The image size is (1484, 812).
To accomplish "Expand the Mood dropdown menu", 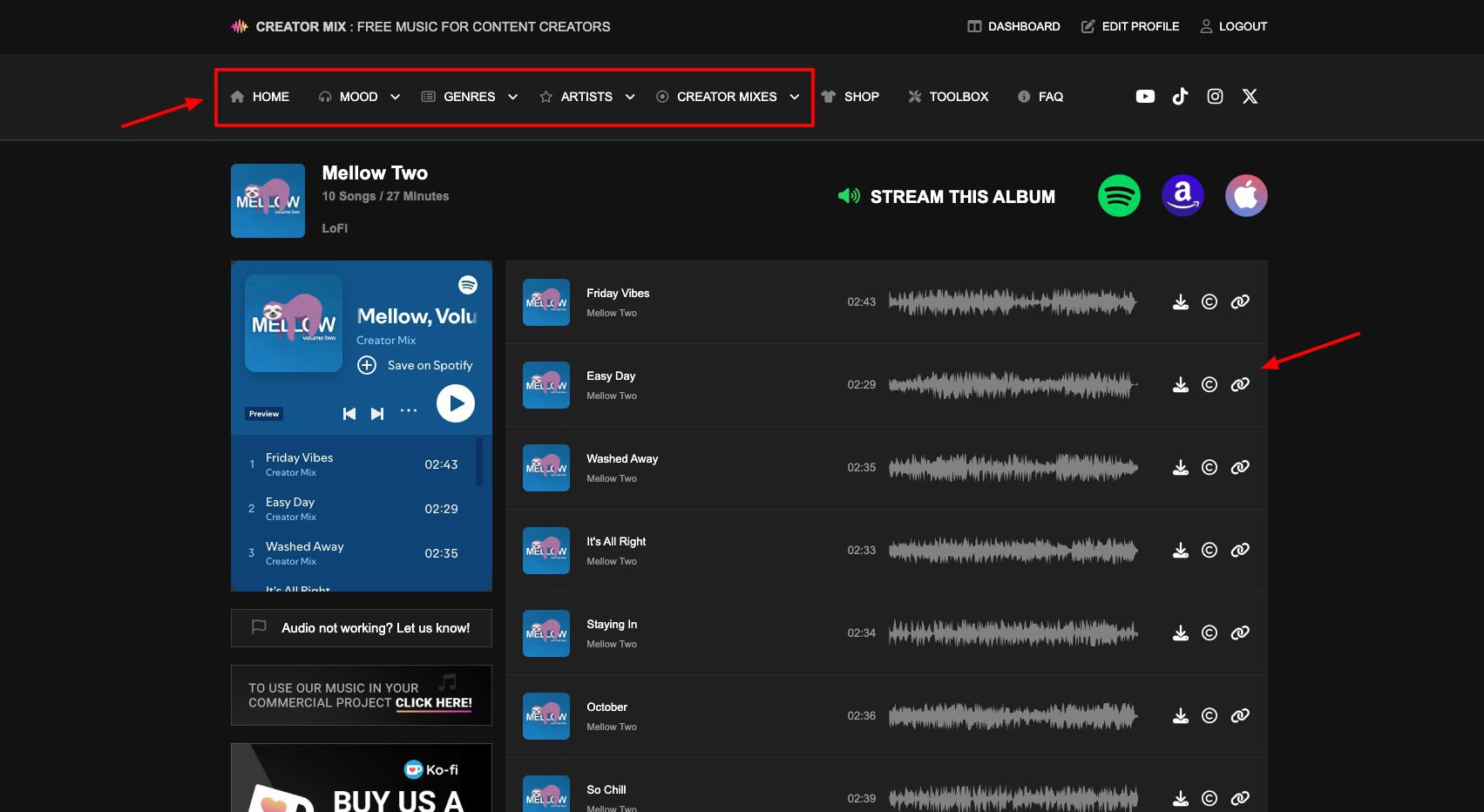I will [x=359, y=97].
